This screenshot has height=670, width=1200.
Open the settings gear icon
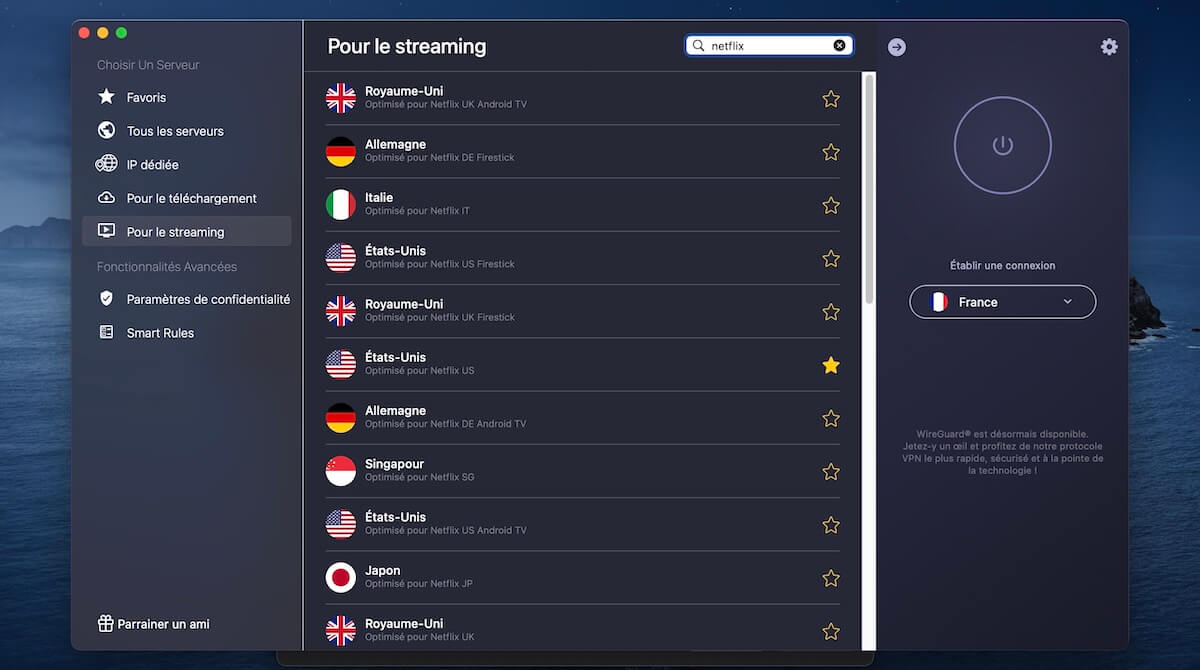1109,47
